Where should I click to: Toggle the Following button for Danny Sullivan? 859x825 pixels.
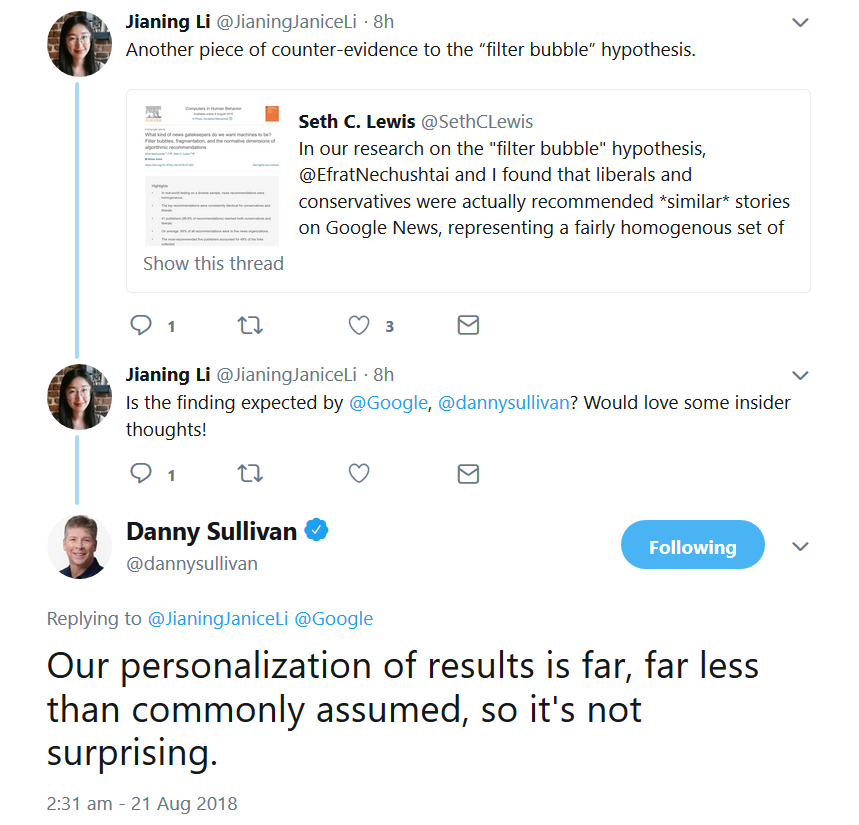pos(692,547)
